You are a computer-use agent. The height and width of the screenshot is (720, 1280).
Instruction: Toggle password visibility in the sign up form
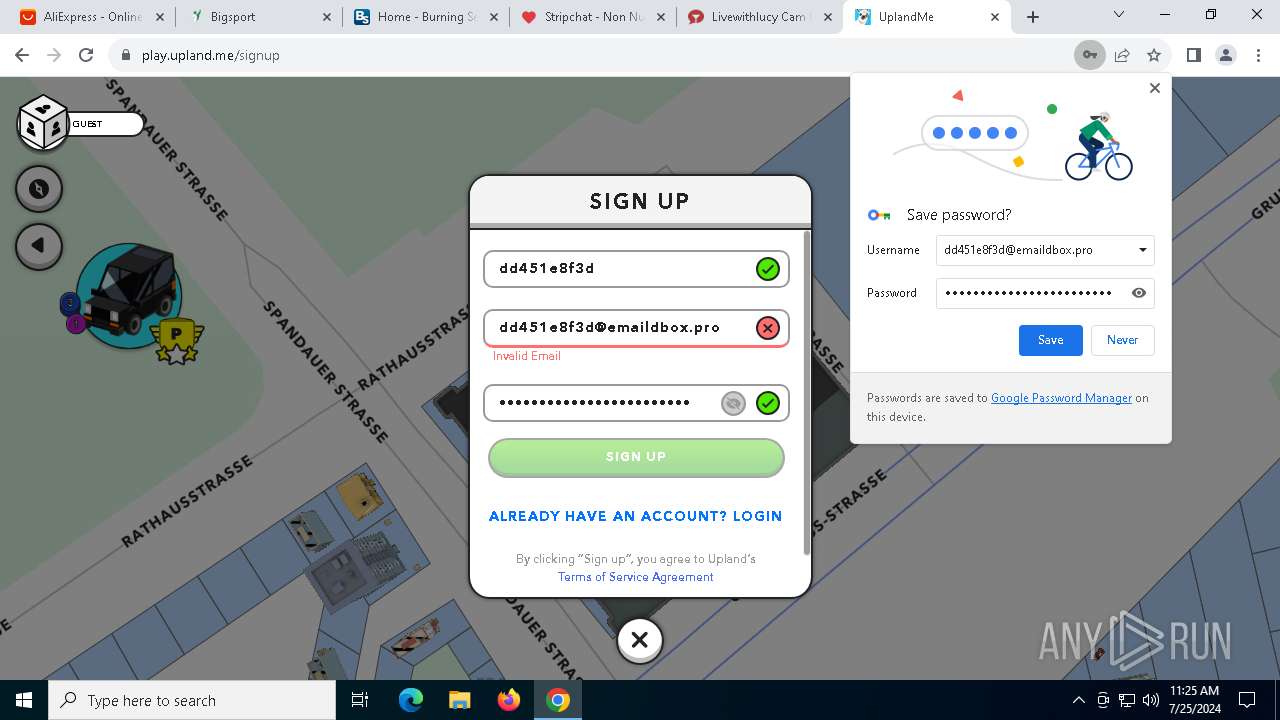[733, 403]
